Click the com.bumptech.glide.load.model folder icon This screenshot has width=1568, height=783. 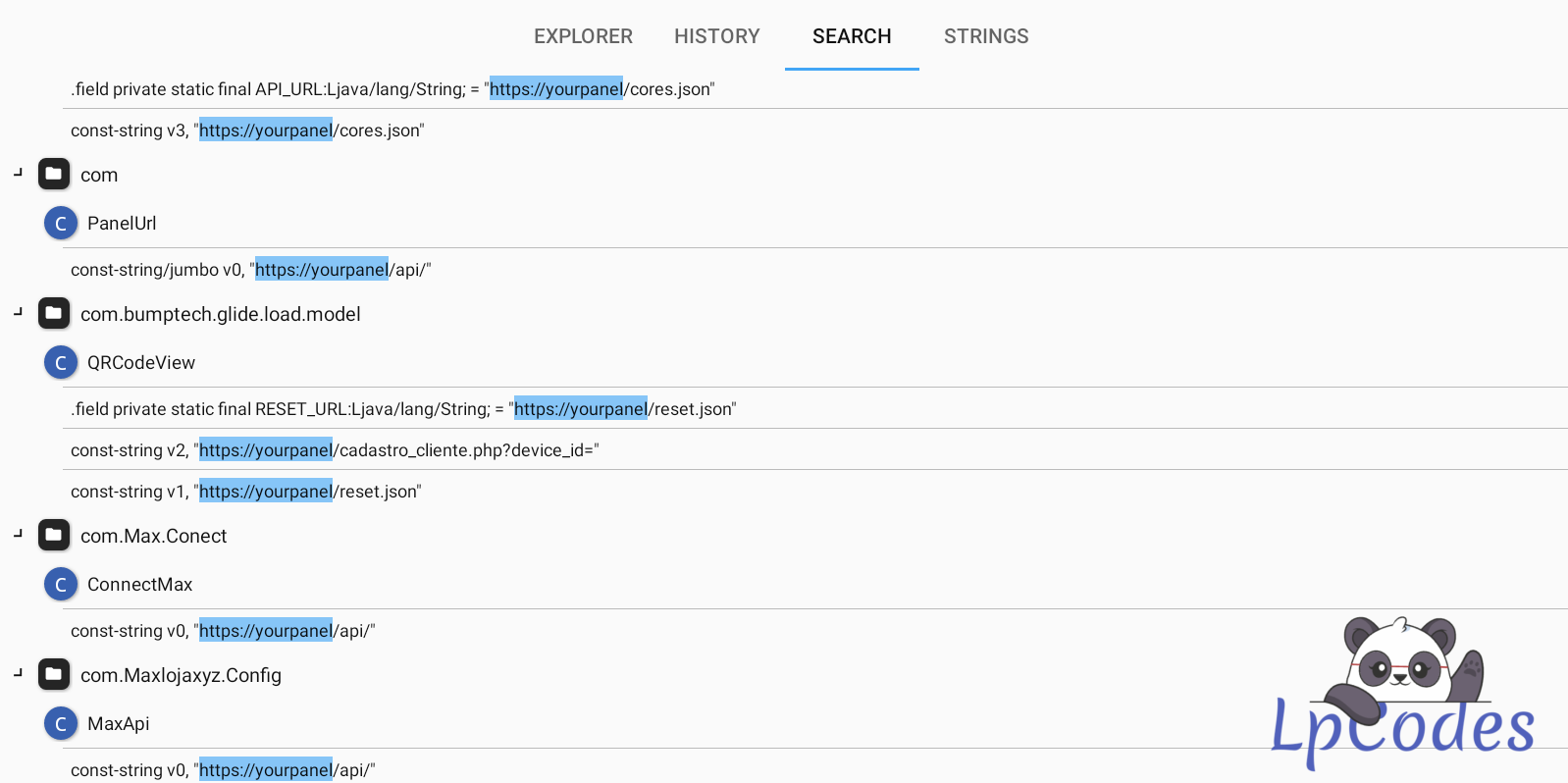click(x=54, y=314)
